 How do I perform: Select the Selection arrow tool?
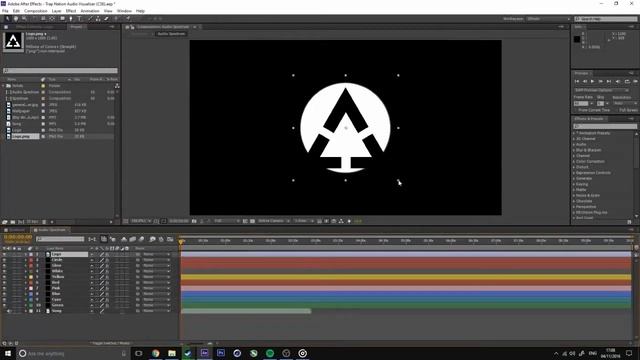[x=7, y=19]
